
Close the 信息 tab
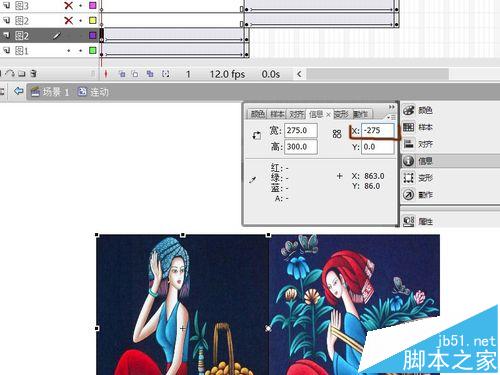(328, 115)
